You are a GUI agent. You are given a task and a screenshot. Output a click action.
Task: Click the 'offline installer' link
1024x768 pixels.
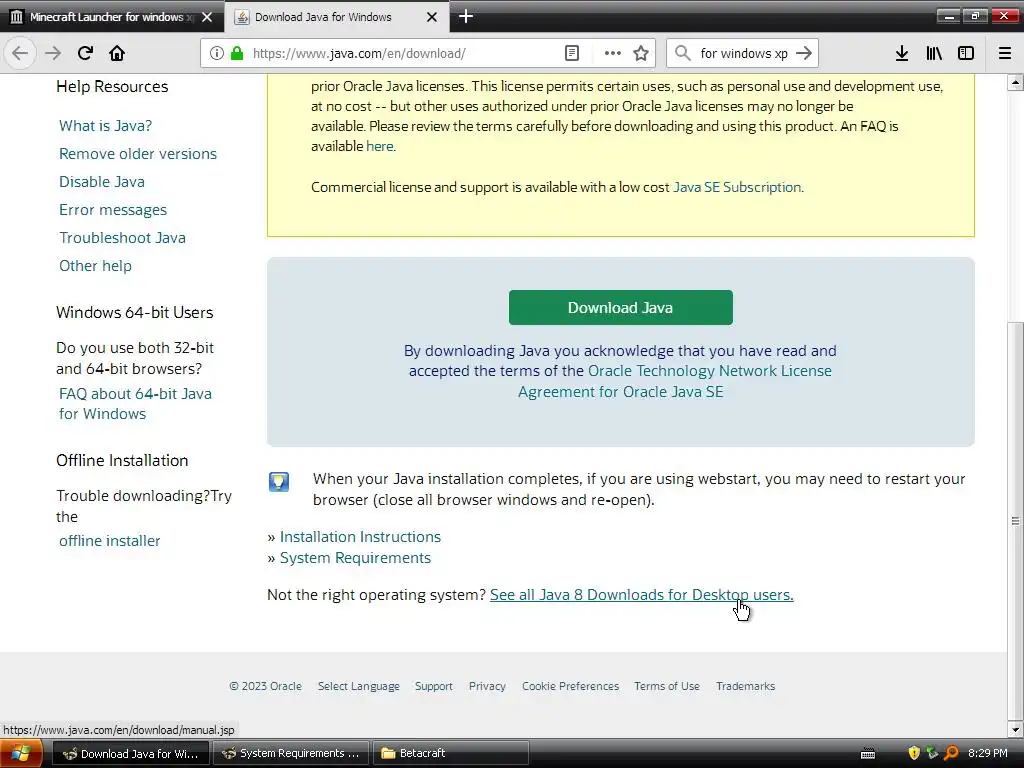coord(110,541)
